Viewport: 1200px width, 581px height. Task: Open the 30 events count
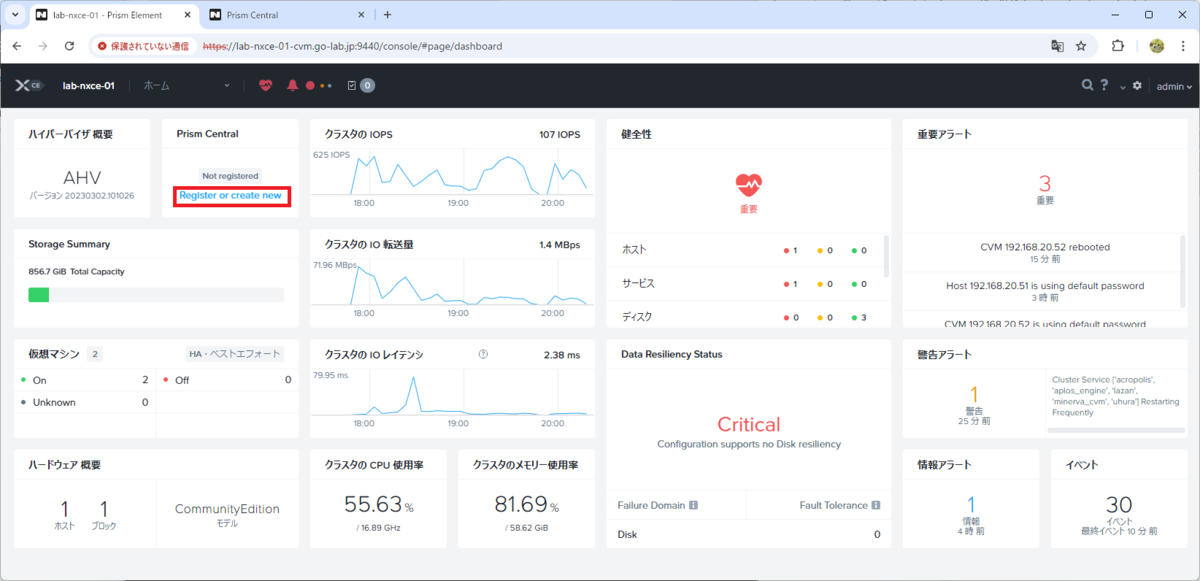coord(1118,504)
